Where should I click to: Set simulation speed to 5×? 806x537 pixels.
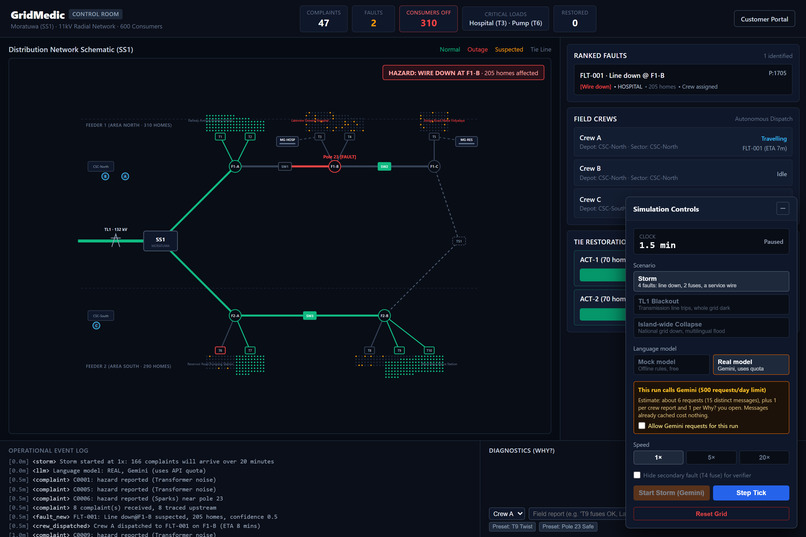pos(711,457)
